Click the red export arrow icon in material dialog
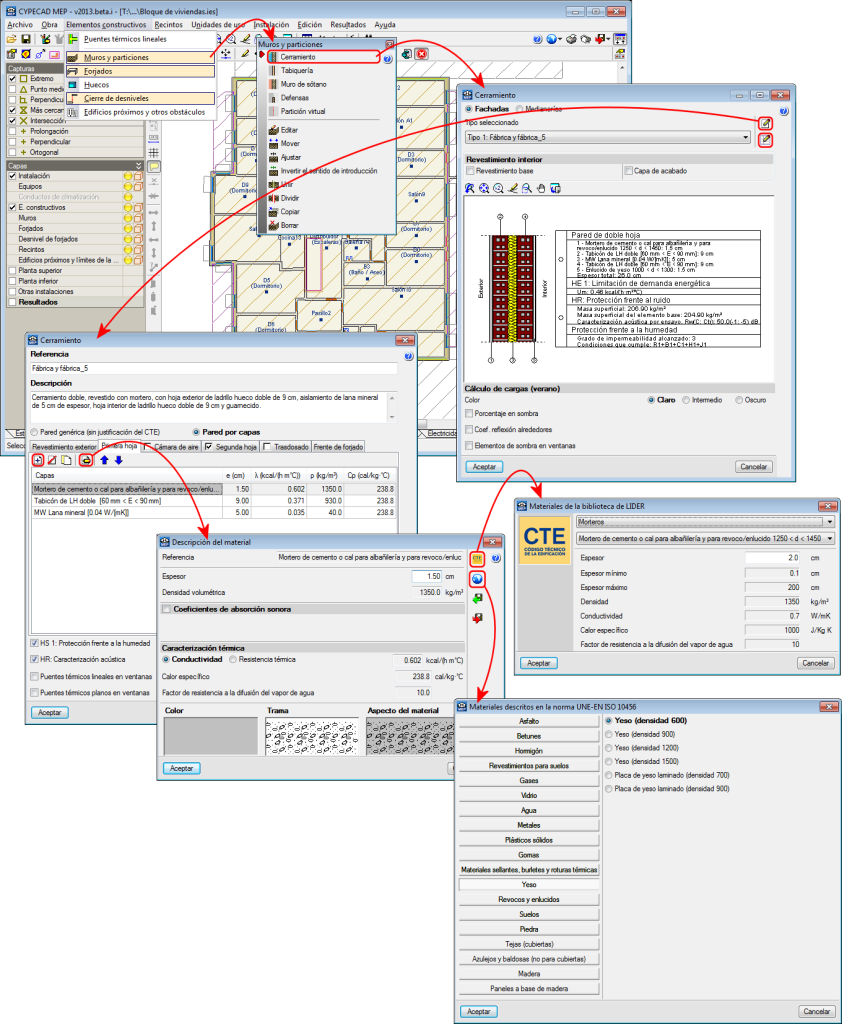This screenshot has height=1024, width=842. pos(478,618)
